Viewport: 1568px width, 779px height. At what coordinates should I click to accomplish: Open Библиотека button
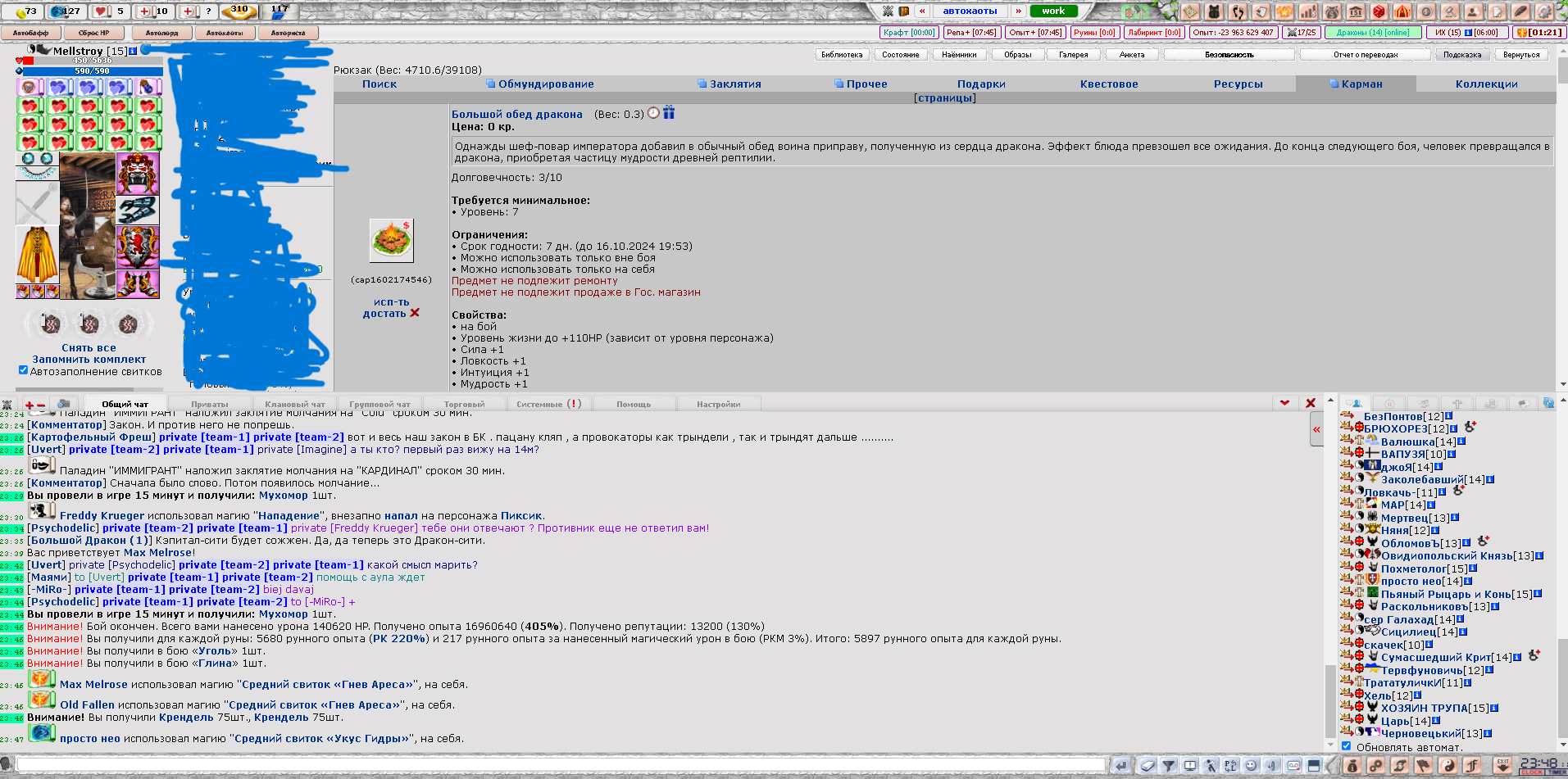[842, 55]
